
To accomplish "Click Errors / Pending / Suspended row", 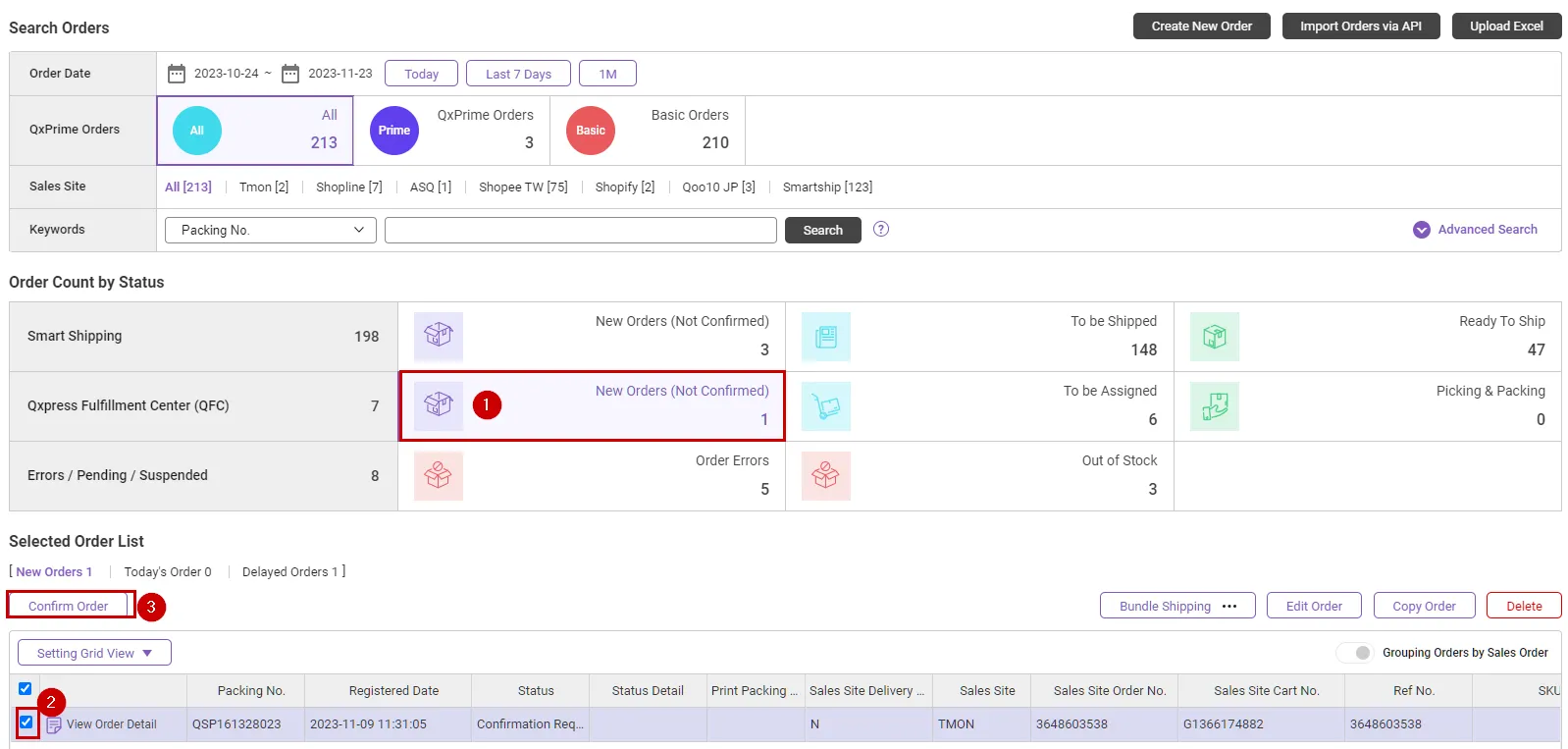I will (x=203, y=476).
